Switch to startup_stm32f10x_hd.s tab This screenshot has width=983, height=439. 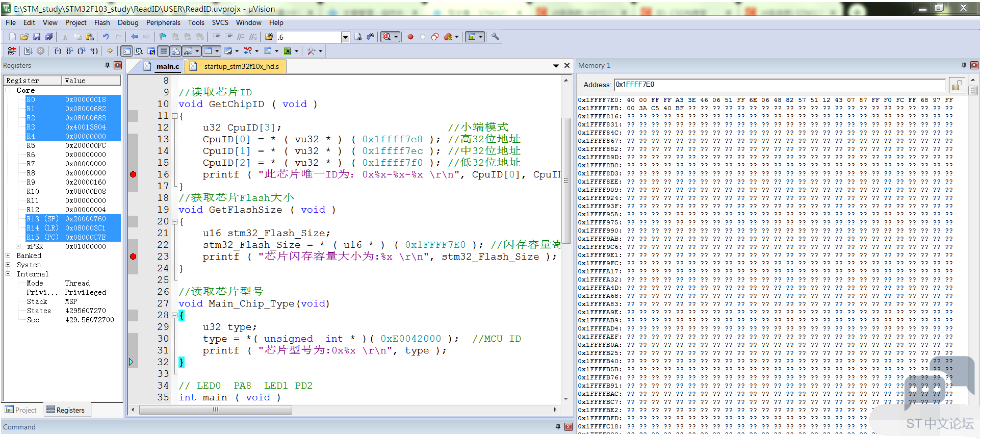236,66
